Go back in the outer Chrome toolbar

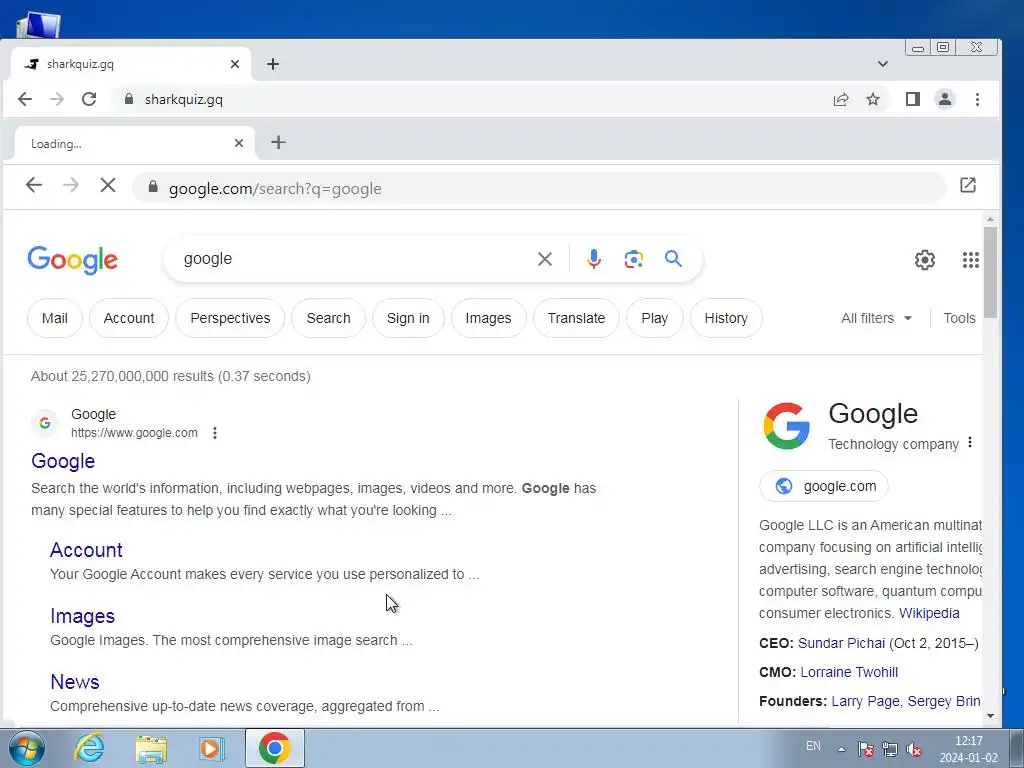tap(25, 99)
